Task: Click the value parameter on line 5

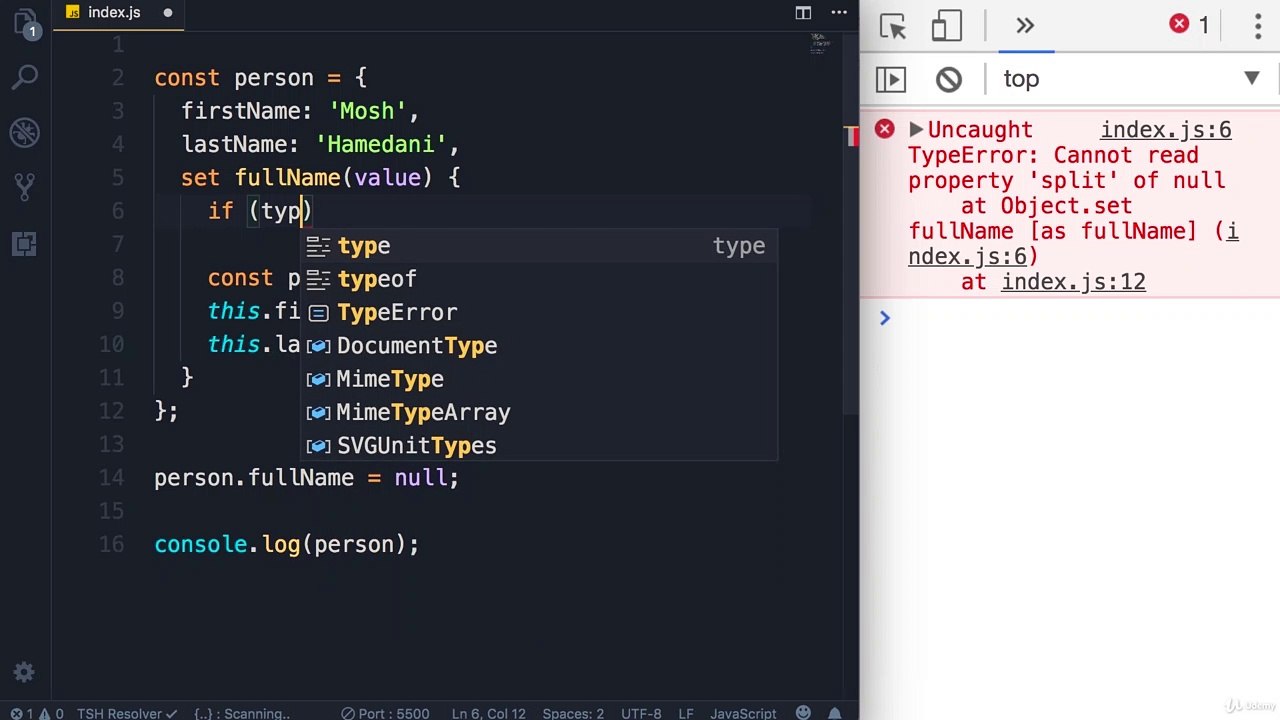Action: pyautogui.click(x=387, y=178)
